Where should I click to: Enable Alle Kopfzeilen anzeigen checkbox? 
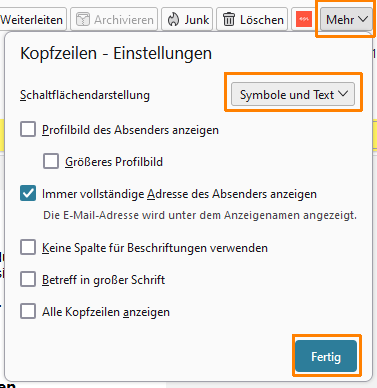[28, 312]
